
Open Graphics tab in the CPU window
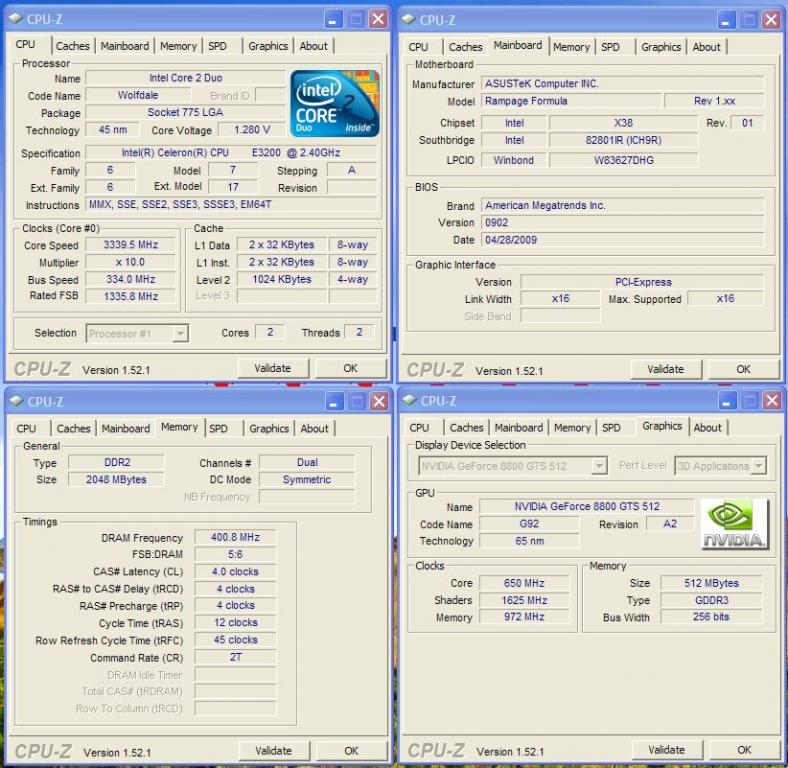(268, 46)
